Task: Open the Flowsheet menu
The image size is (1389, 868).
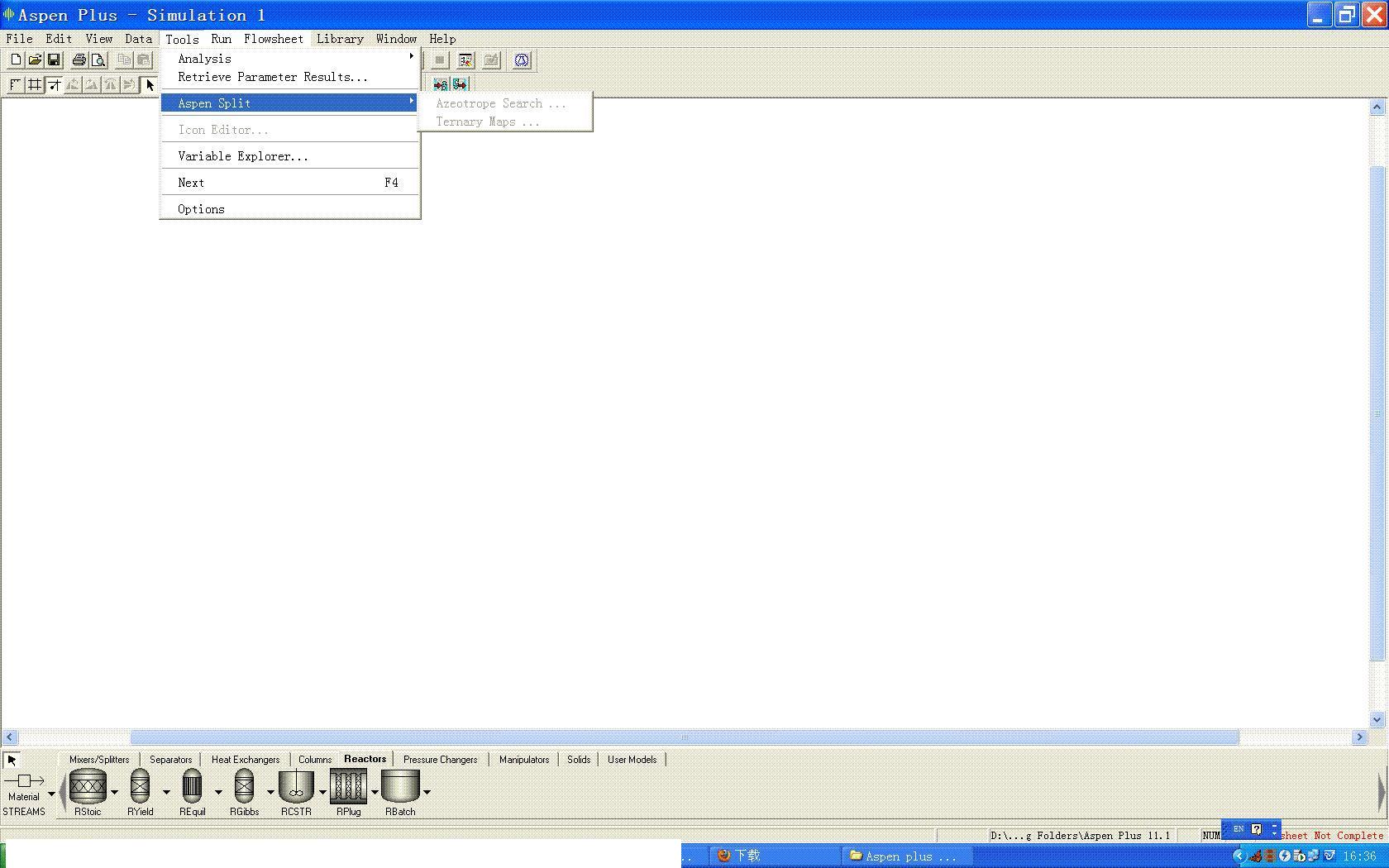Action: point(274,39)
